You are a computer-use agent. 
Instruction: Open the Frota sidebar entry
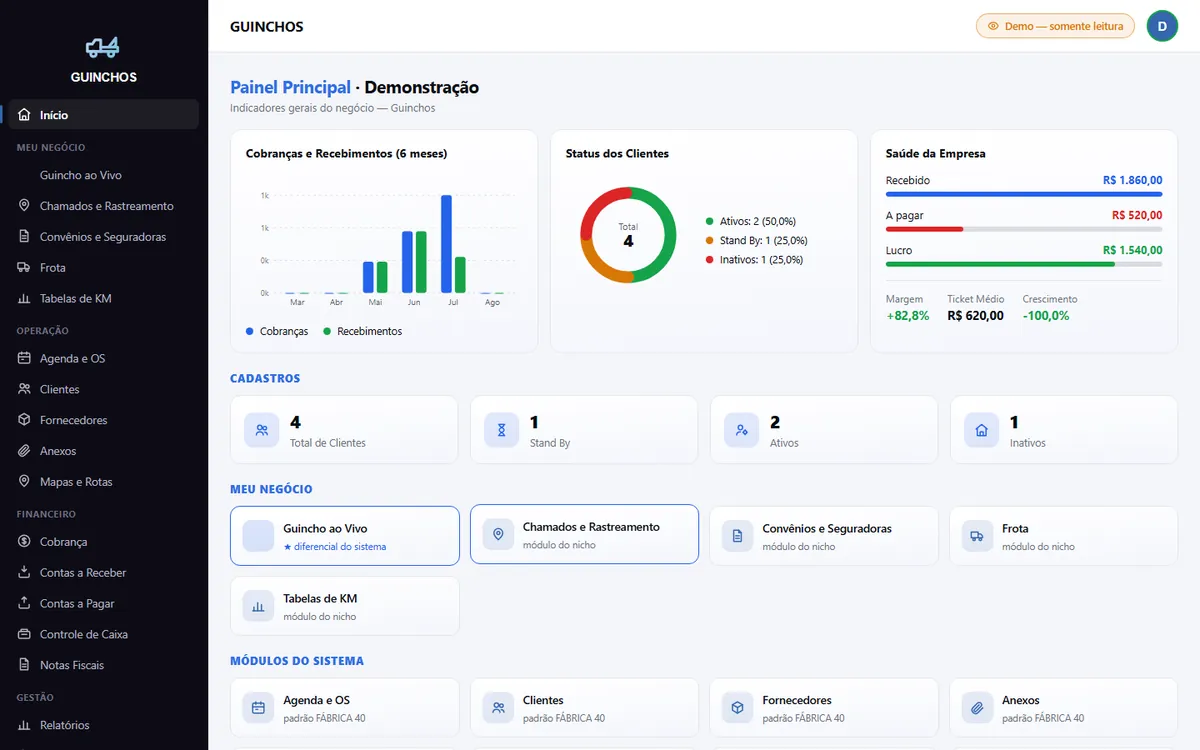click(x=104, y=268)
